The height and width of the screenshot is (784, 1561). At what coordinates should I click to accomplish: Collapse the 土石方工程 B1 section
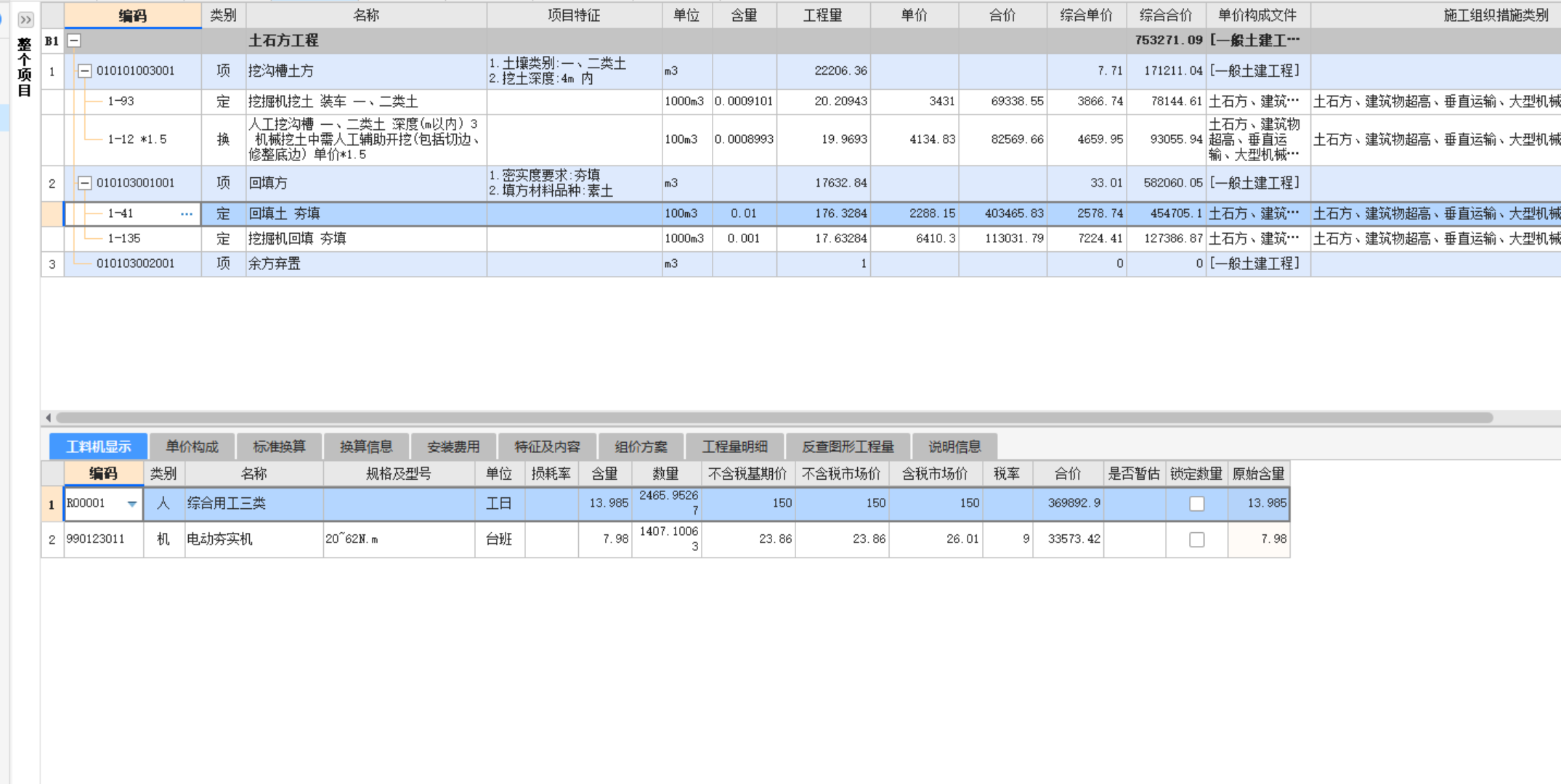coord(74,41)
